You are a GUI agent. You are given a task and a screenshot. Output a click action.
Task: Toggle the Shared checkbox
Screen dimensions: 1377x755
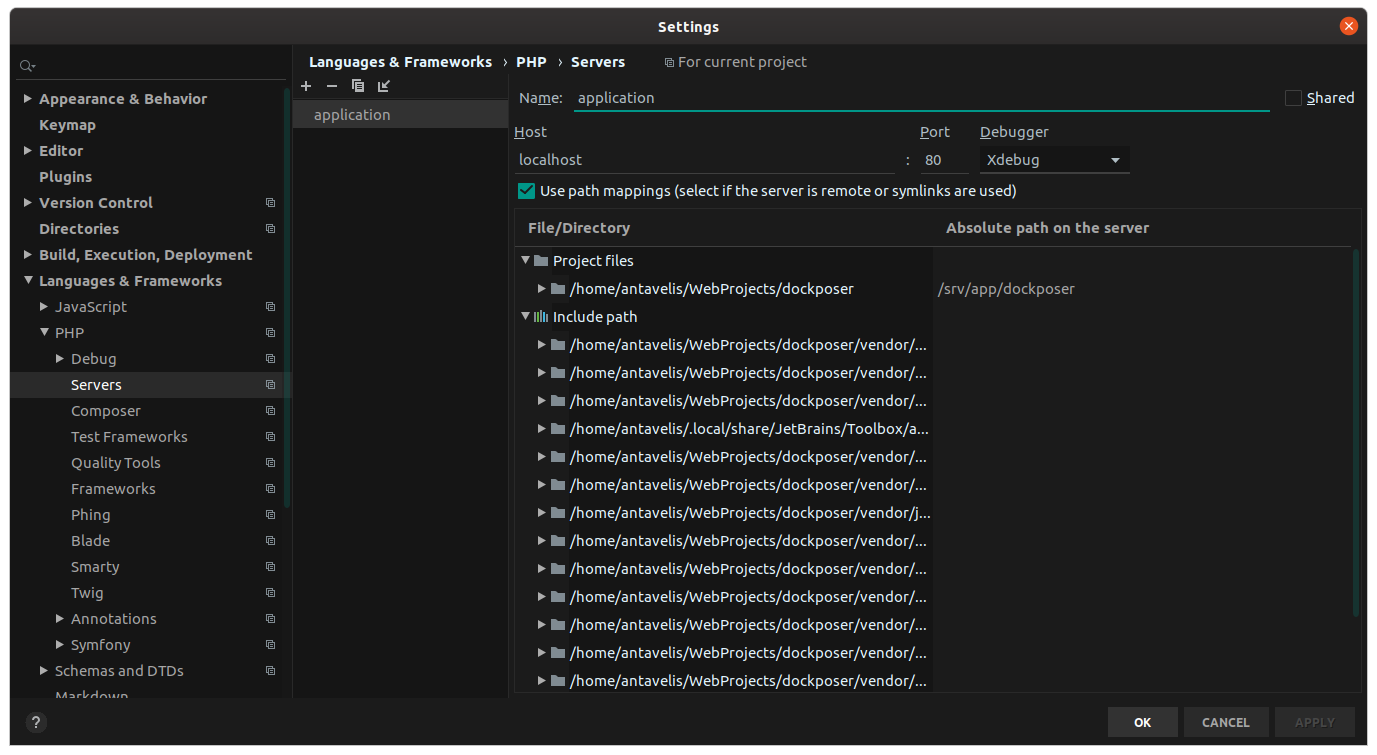point(1293,98)
